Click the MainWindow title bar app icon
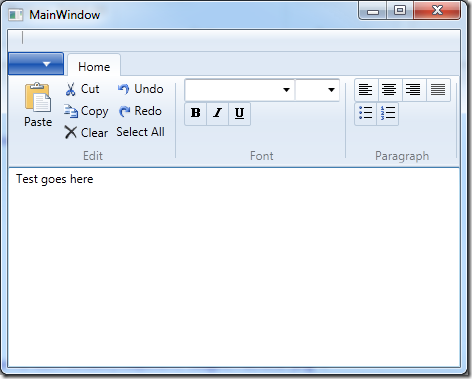This screenshot has height=379, width=472. [16, 15]
